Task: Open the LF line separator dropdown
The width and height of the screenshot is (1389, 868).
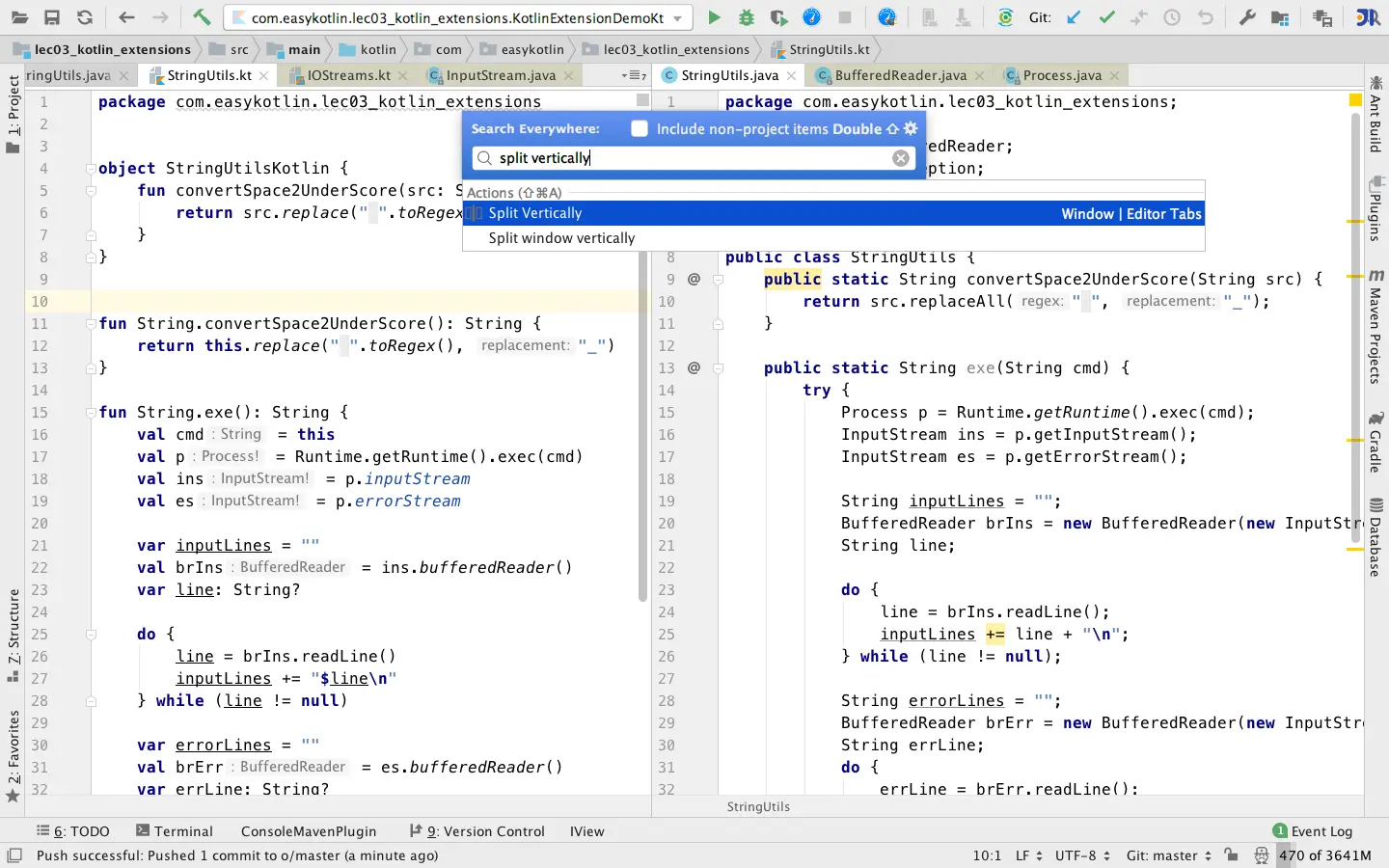Action: tap(1028, 855)
